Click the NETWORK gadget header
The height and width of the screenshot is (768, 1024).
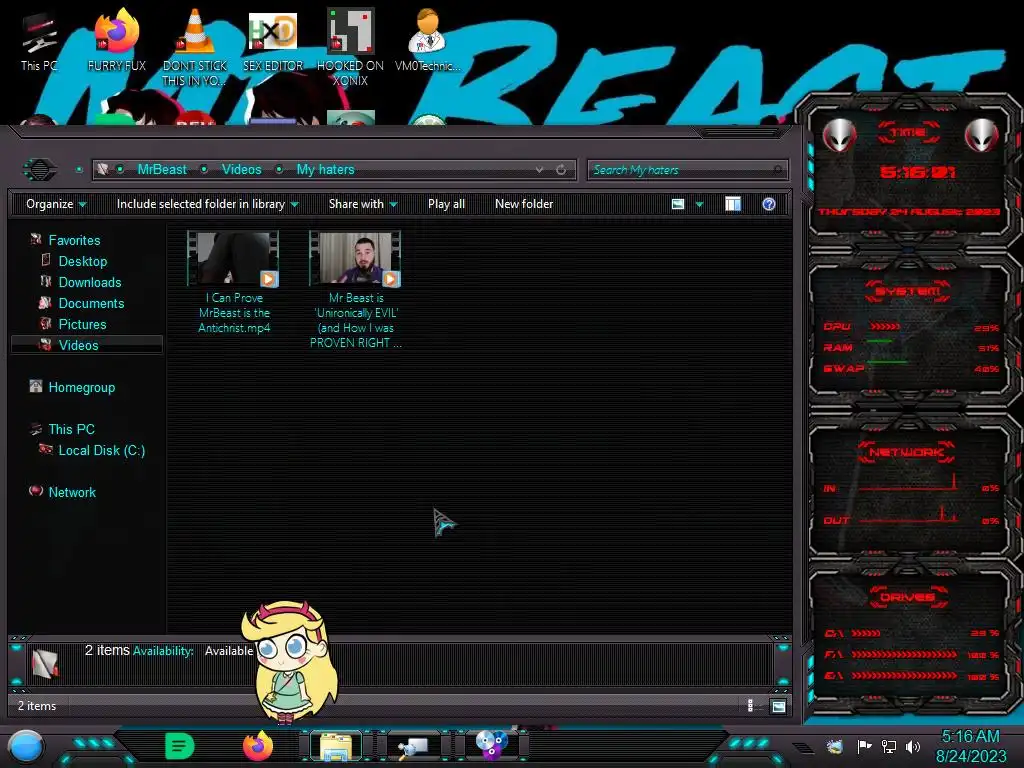pos(906,452)
